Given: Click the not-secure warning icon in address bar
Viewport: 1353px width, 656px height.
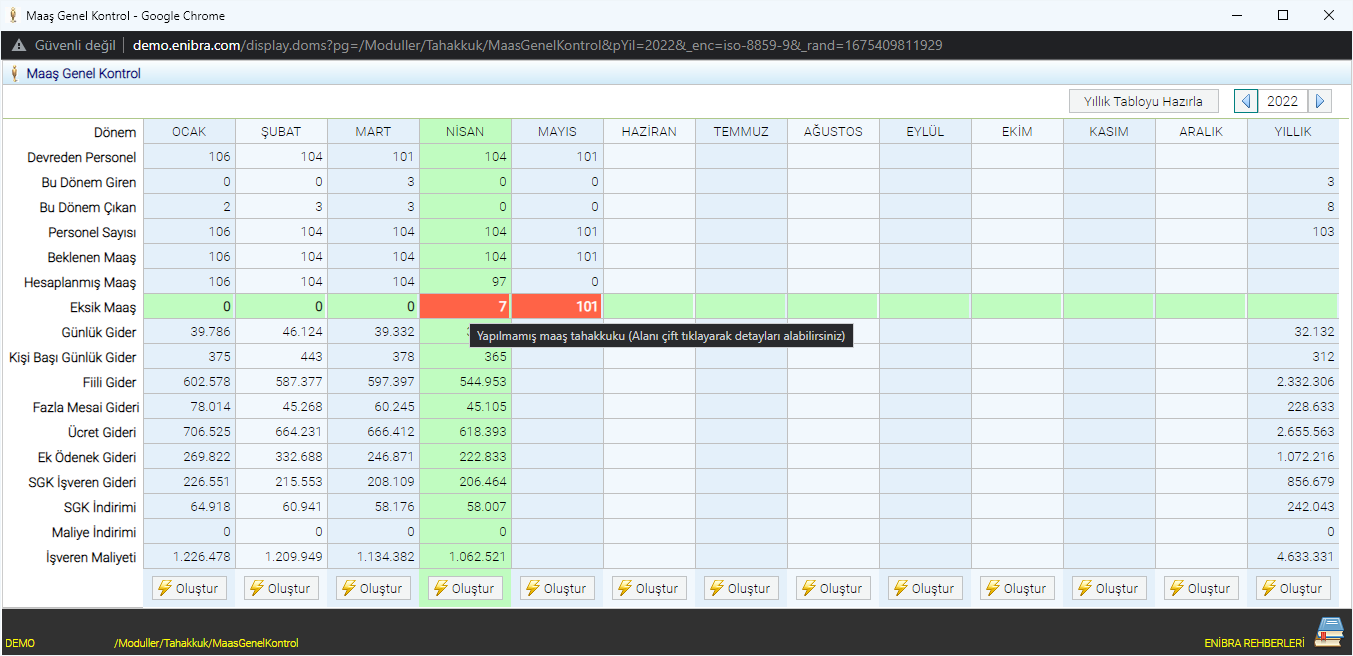Looking at the screenshot, I should coord(19,45).
